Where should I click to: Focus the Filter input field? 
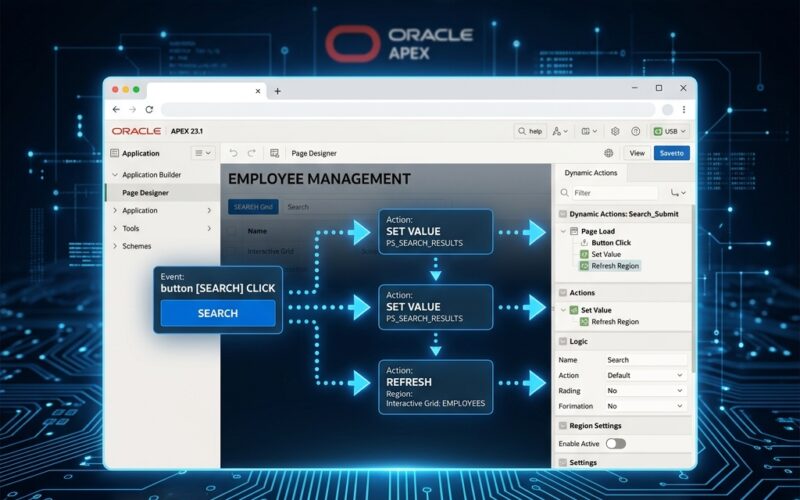click(615, 193)
